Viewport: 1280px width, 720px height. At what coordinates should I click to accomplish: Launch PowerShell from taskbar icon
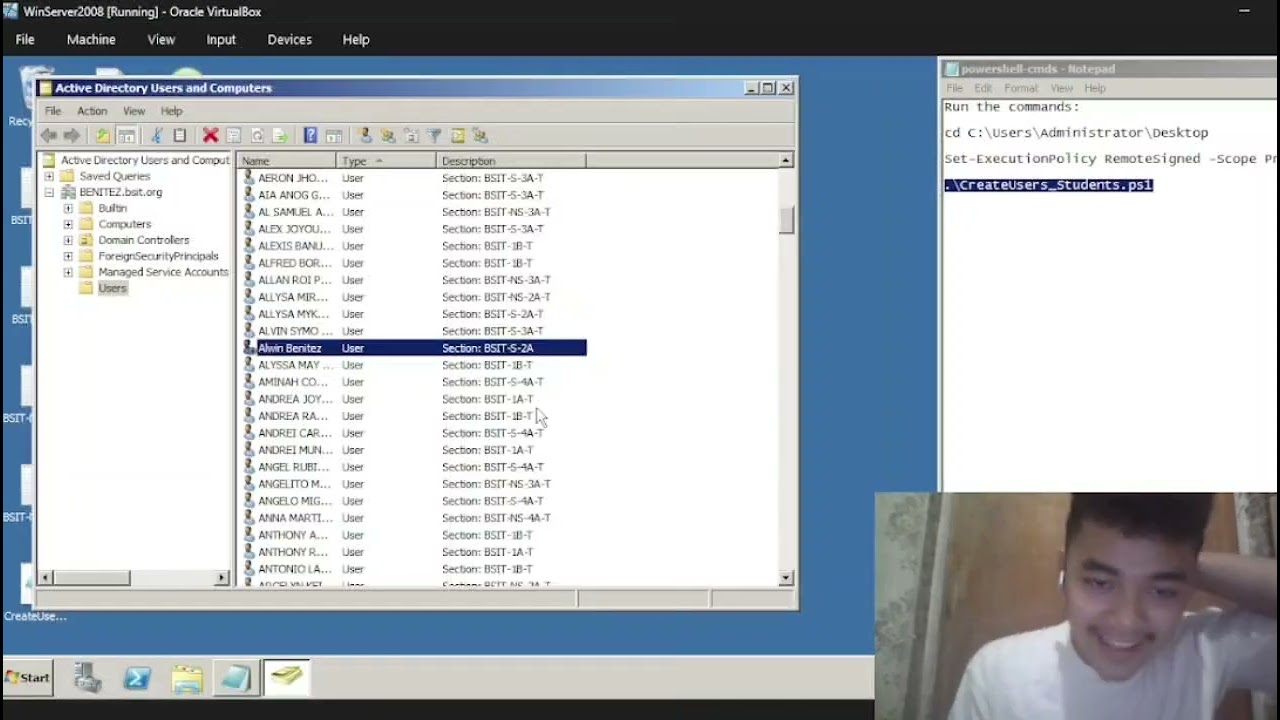pos(137,678)
